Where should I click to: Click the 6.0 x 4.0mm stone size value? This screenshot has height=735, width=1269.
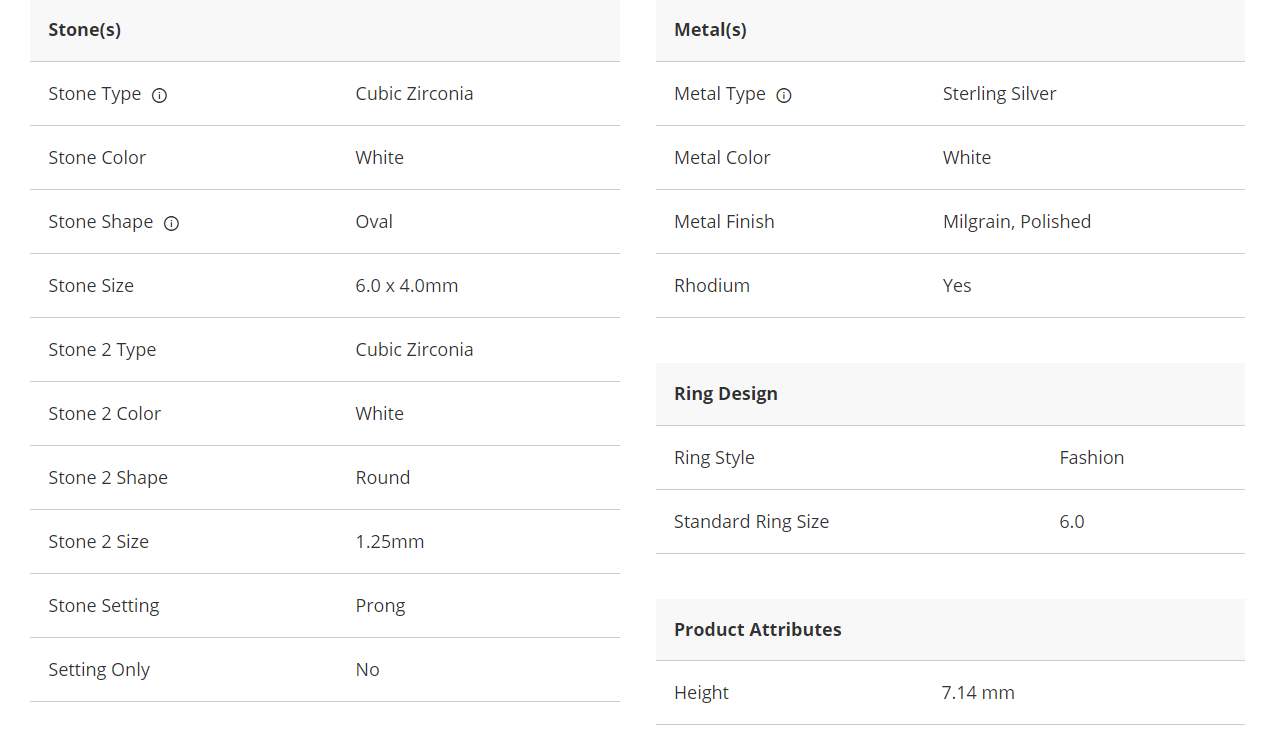[x=407, y=286]
